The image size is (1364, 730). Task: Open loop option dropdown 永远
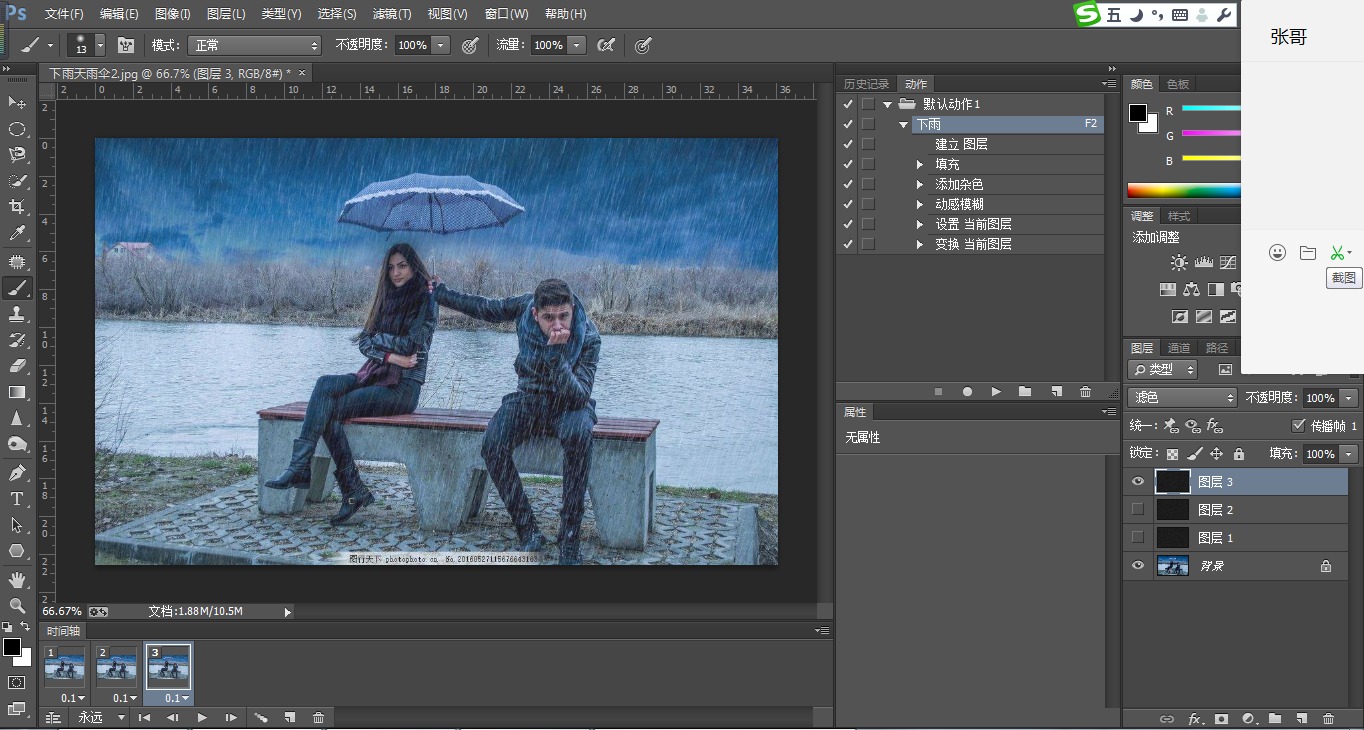(x=102, y=717)
